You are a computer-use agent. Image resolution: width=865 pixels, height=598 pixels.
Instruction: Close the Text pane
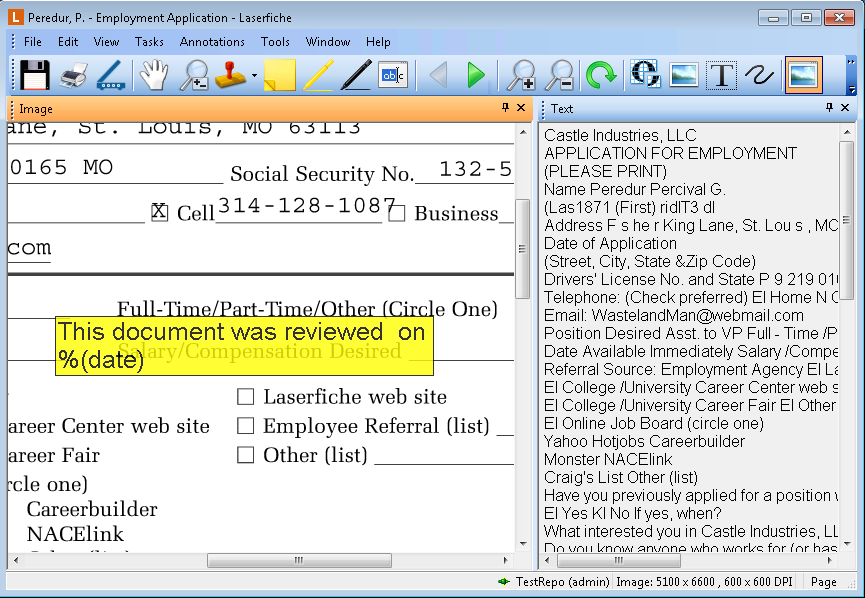point(845,108)
